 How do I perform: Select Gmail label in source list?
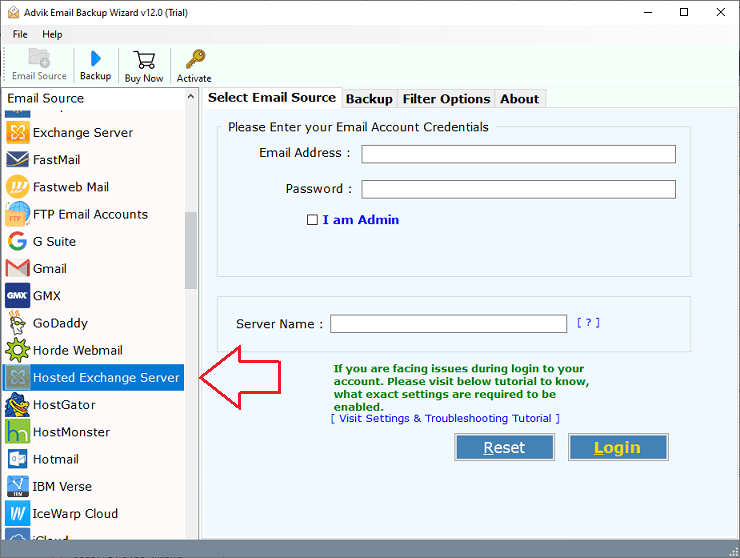[50, 269]
